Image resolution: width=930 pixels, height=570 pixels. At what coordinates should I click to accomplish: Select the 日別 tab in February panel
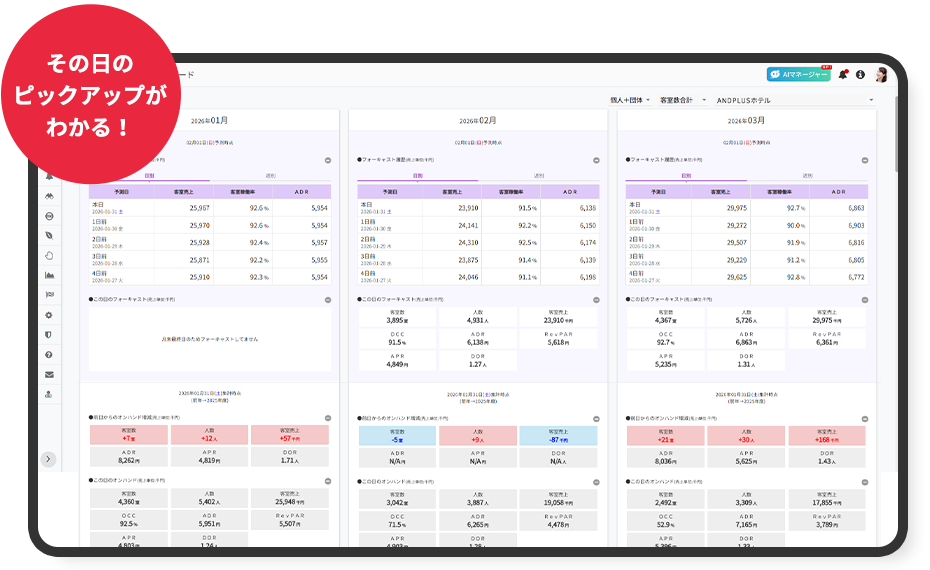pos(417,175)
